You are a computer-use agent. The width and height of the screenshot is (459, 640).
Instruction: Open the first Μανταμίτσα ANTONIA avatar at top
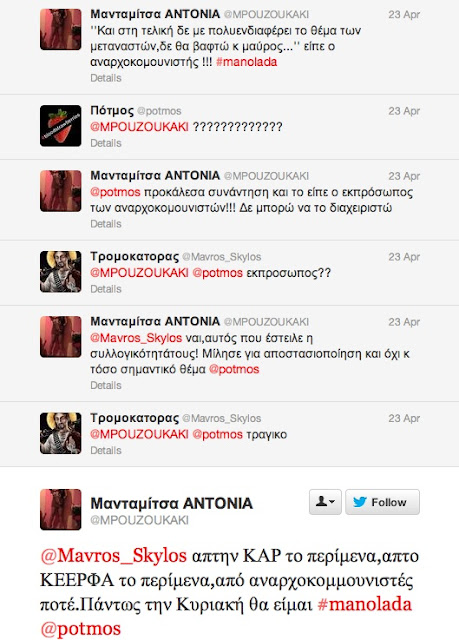60,29
